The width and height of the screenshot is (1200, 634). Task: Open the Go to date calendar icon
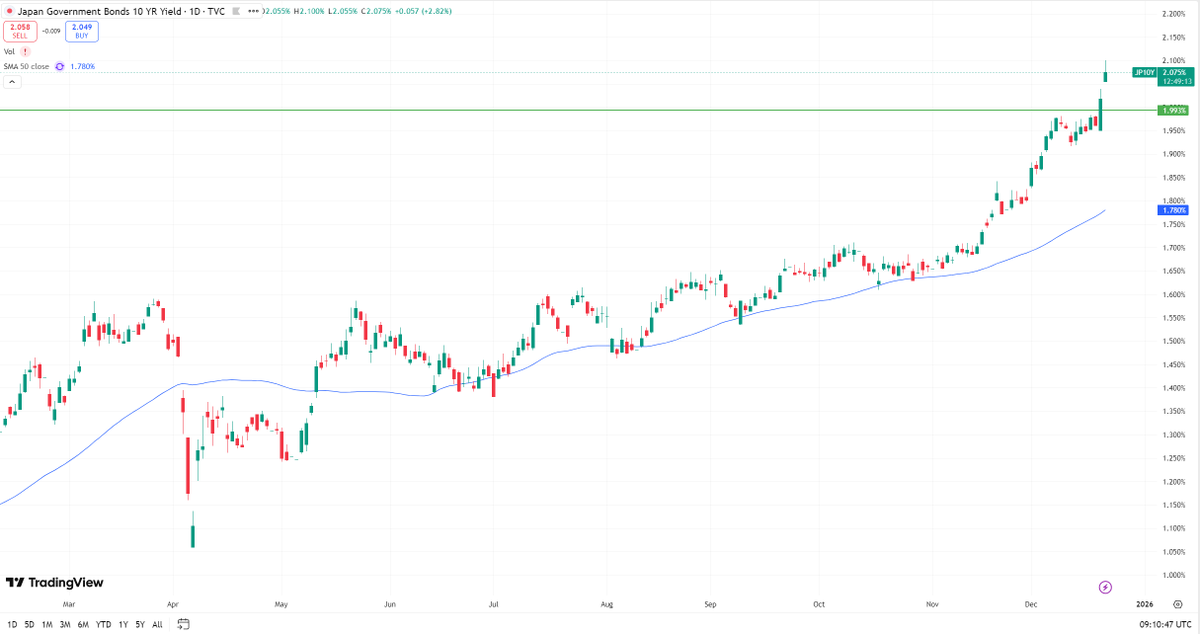(x=183, y=624)
